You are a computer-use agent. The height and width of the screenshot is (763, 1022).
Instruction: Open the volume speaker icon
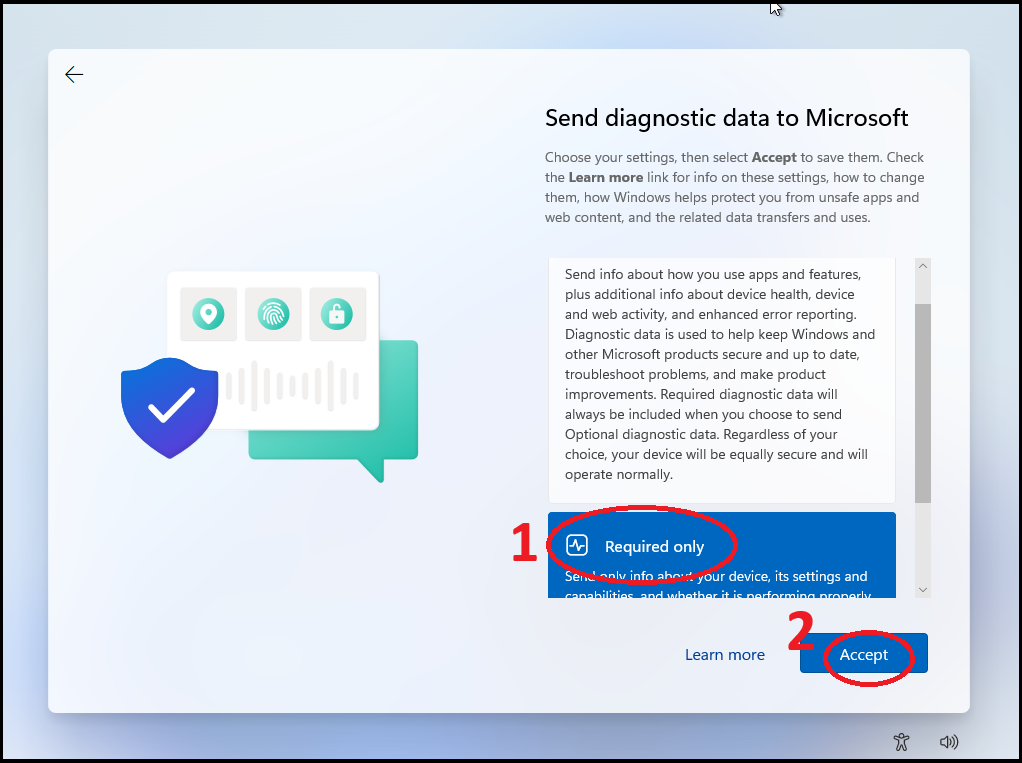pos(949,741)
